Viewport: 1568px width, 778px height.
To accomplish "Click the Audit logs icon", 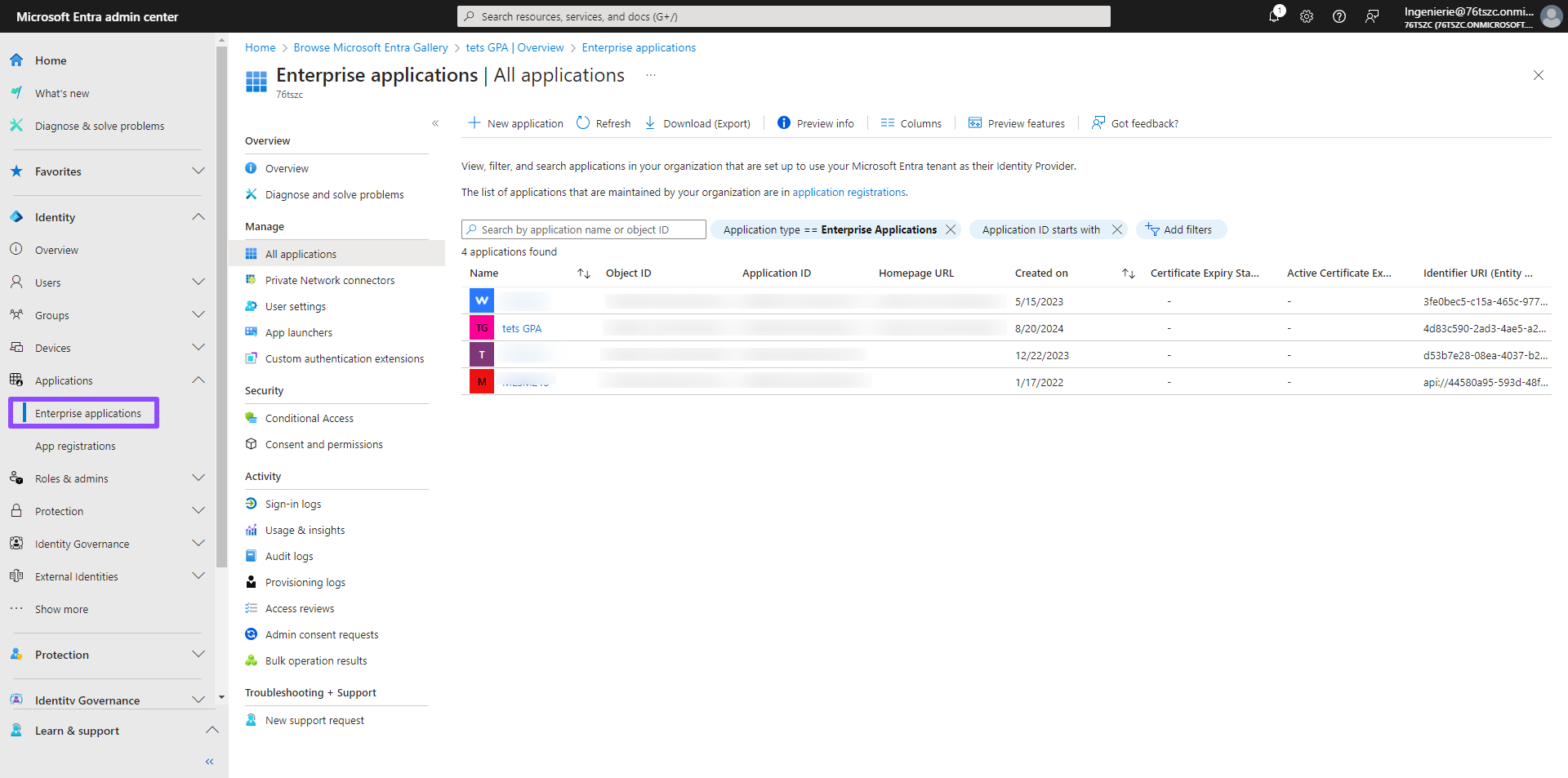I will coord(252,556).
